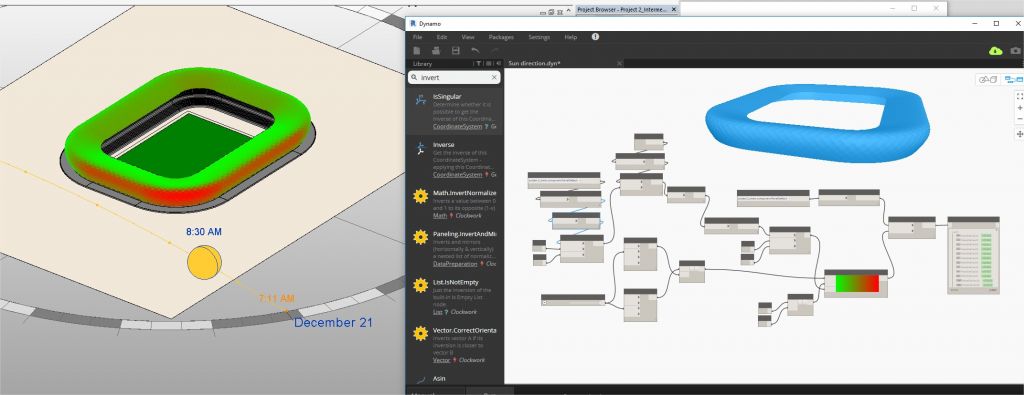Image resolution: width=1024 pixels, height=395 pixels.
Task: Activate the pan mode icon
Action: [x=1019, y=134]
